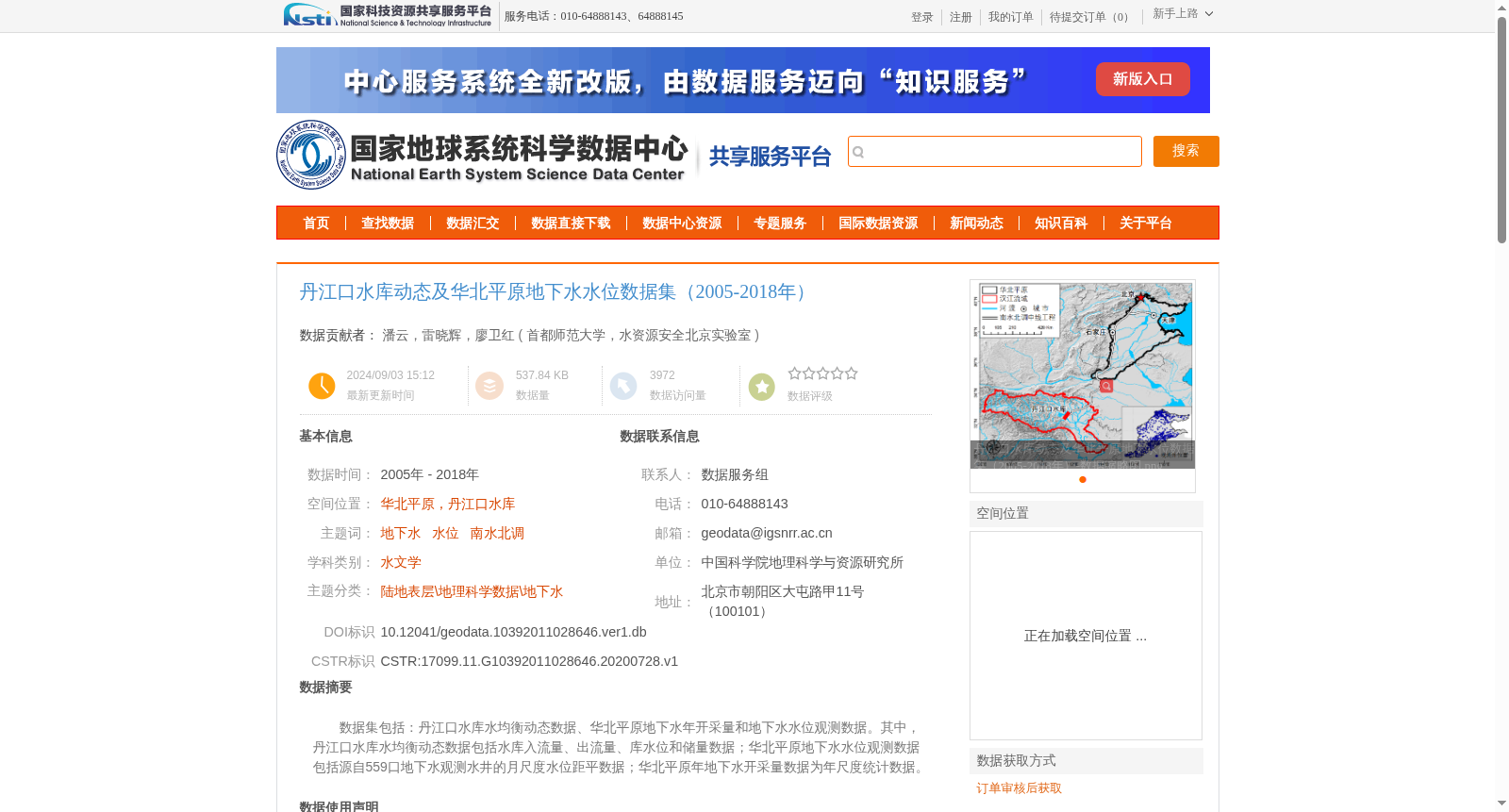Click the orange 搜索 button
The width and height of the screenshot is (1509, 812).
[x=1186, y=151]
